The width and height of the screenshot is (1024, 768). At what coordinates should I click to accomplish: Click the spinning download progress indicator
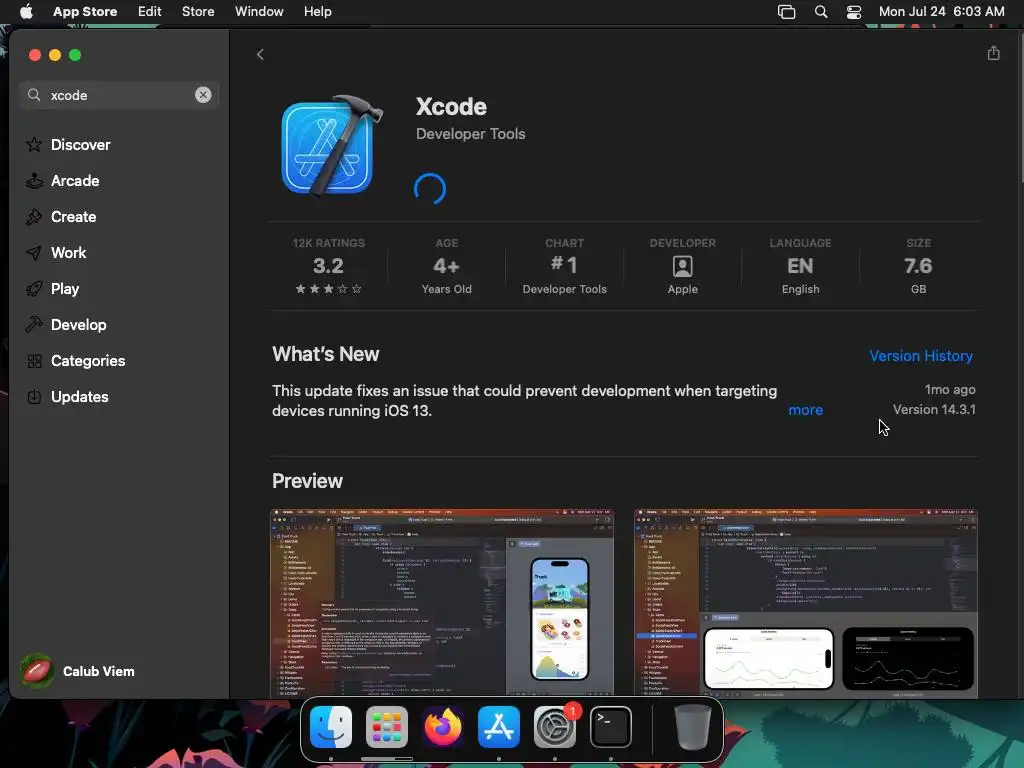tap(430, 189)
